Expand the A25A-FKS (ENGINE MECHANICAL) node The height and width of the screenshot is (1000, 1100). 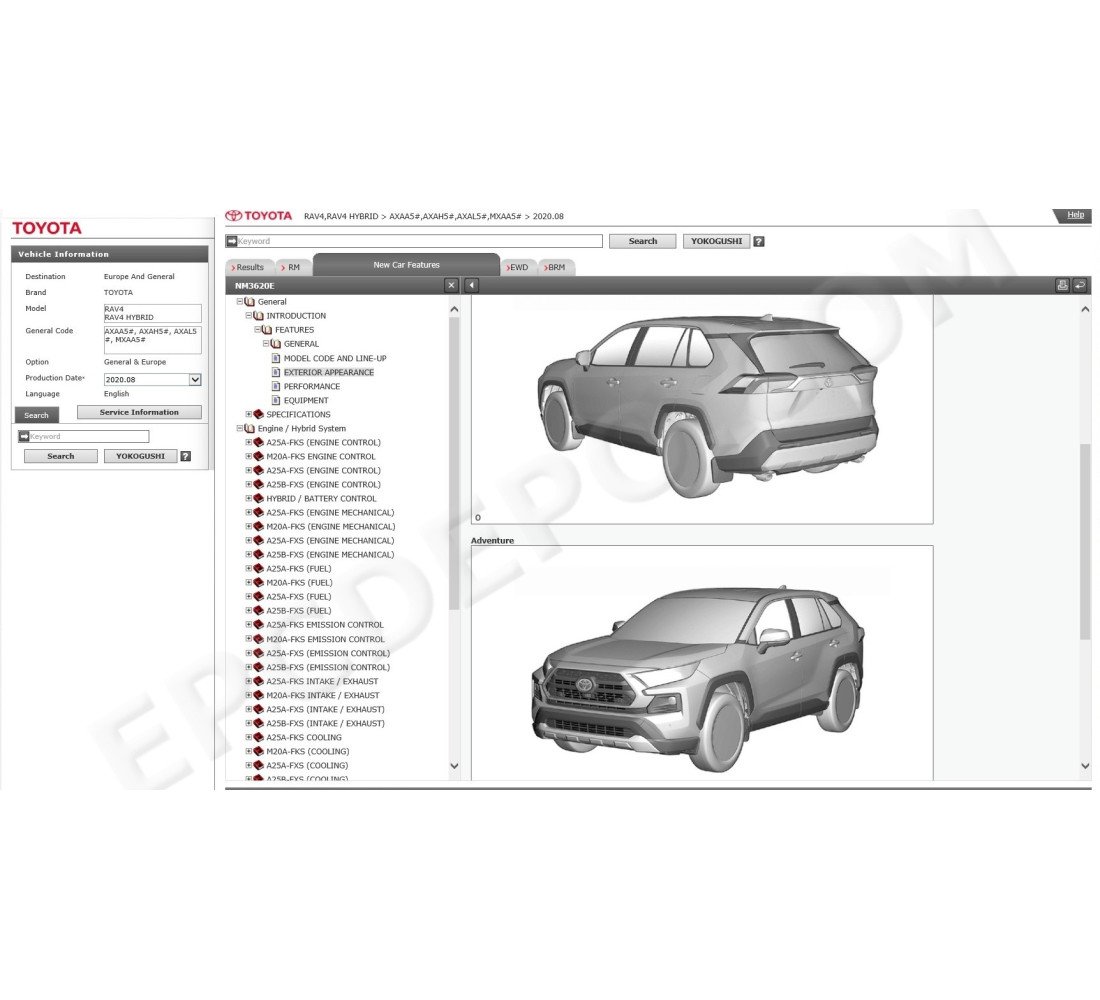pyautogui.click(x=248, y=512)
